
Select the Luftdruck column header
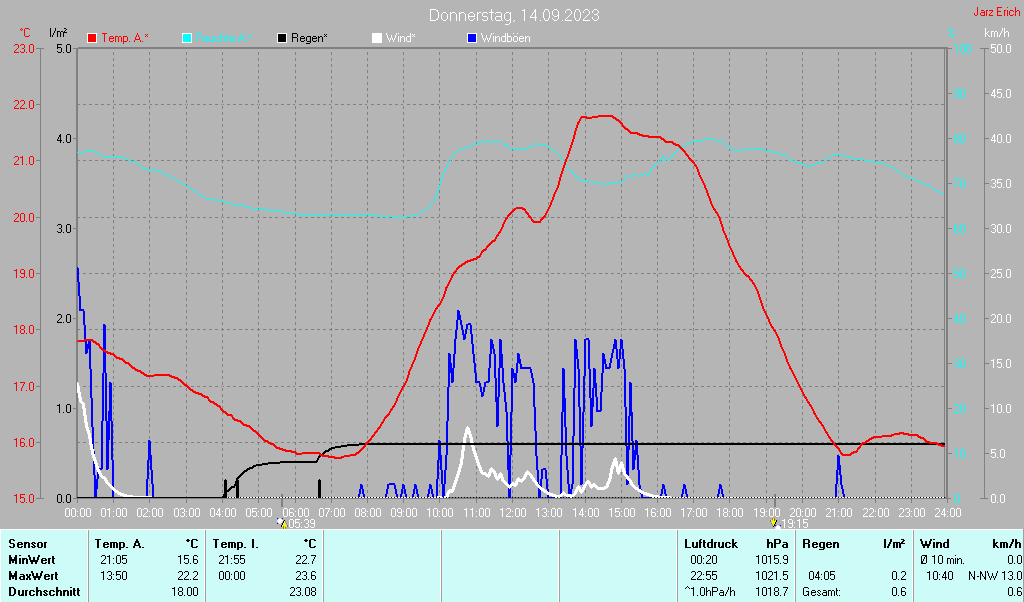(x=710, y=544)
